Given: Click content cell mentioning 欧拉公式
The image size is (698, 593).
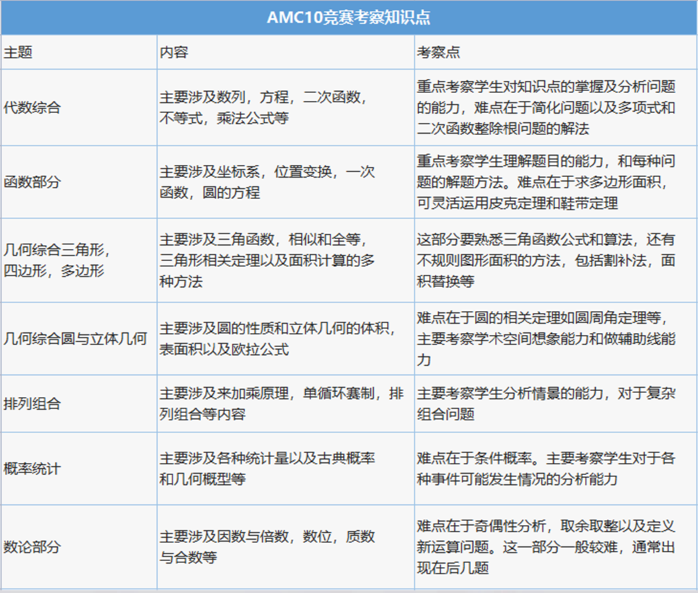Looking at the screenshot, I should (285, 338).
